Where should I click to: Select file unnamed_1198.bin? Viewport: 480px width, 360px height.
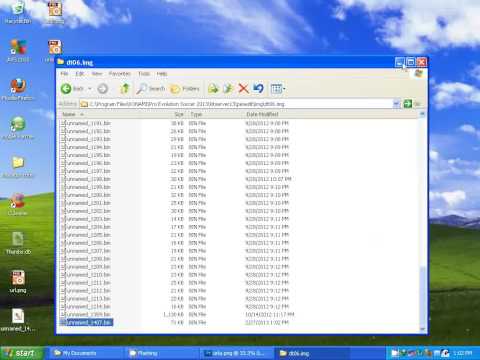(x=86, y=179)
